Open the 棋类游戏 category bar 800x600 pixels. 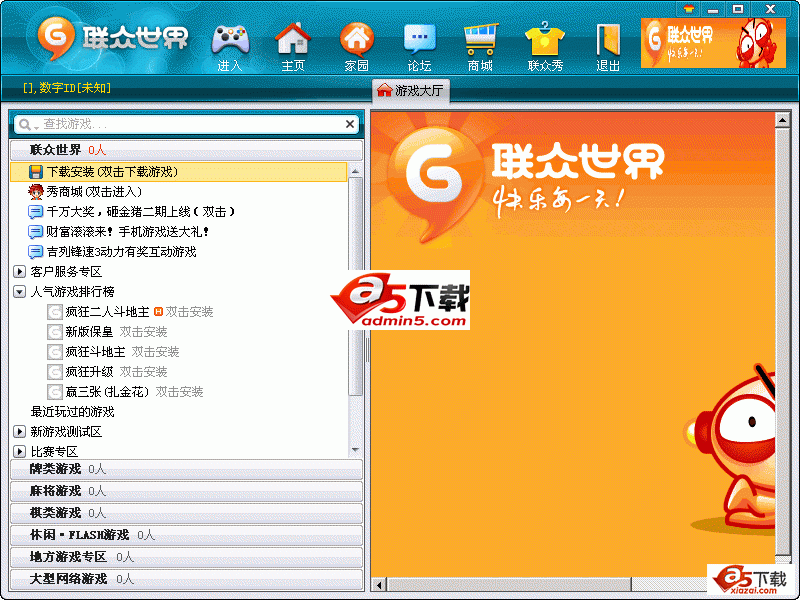point(186,513)
